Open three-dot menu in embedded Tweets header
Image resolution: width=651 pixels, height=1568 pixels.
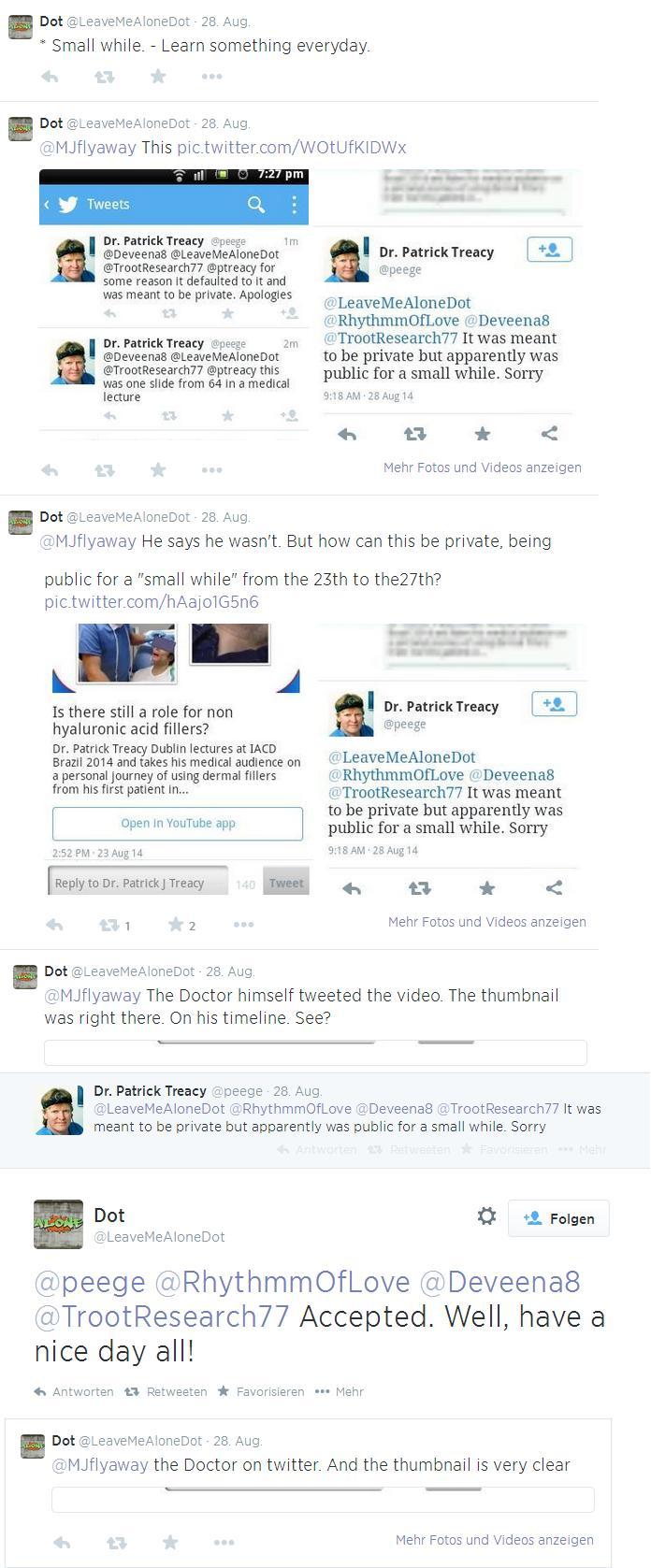tap(294, 204)
